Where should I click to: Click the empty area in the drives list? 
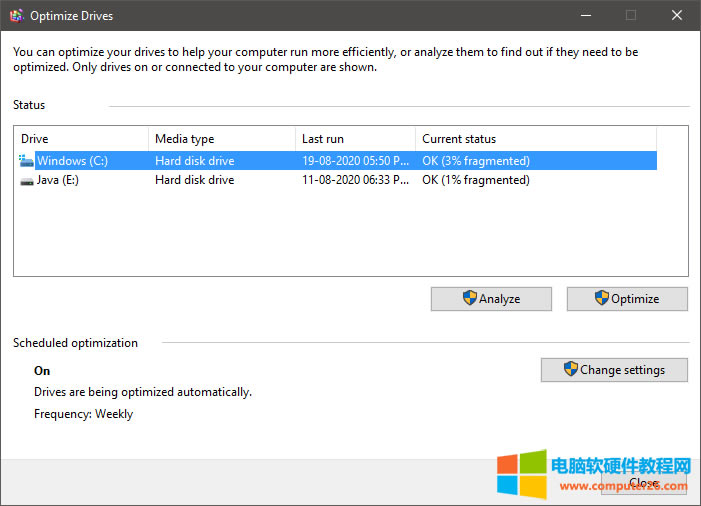pos(350,235)
